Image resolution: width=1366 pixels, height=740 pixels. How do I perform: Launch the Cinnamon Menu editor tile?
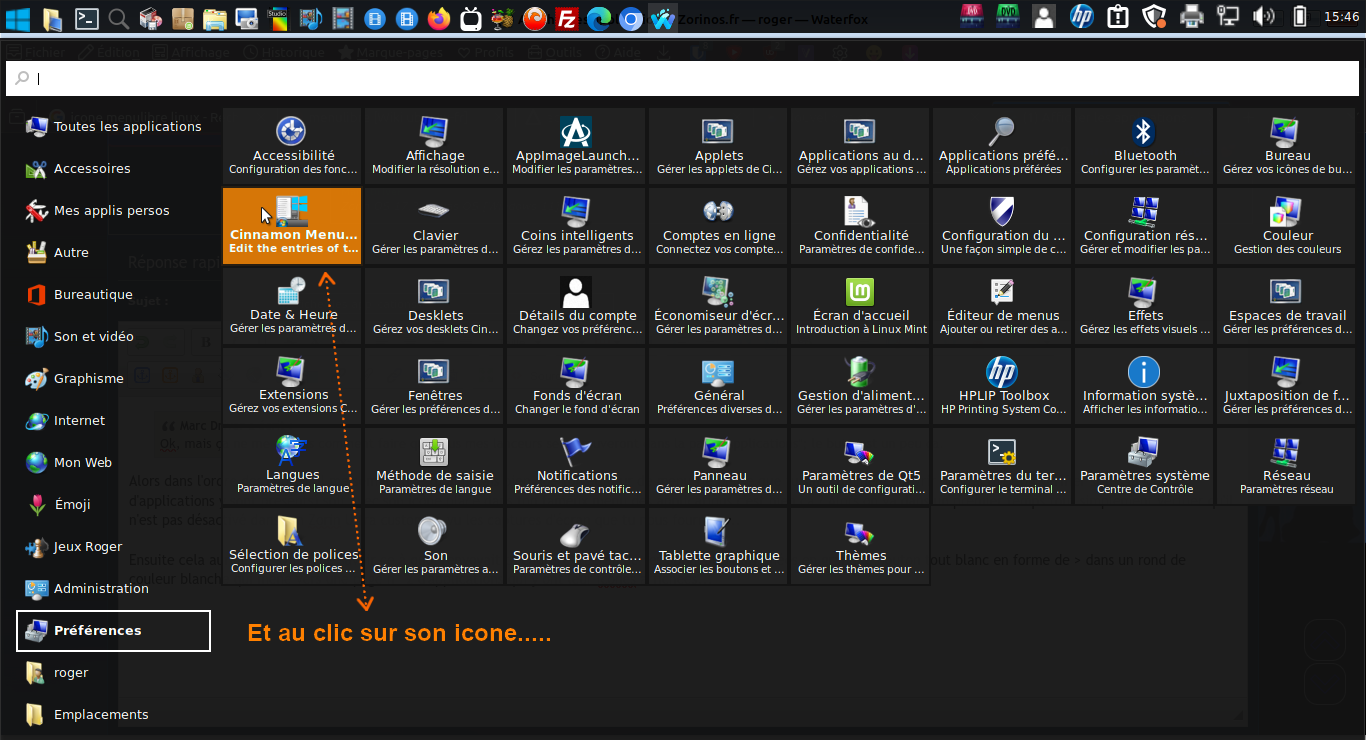292,225
